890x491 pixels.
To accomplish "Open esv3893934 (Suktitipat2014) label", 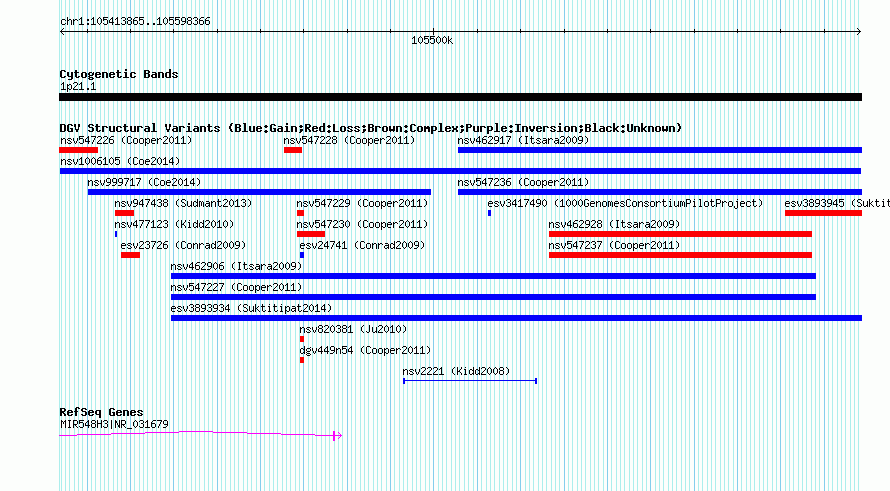I will click(251, 308).
